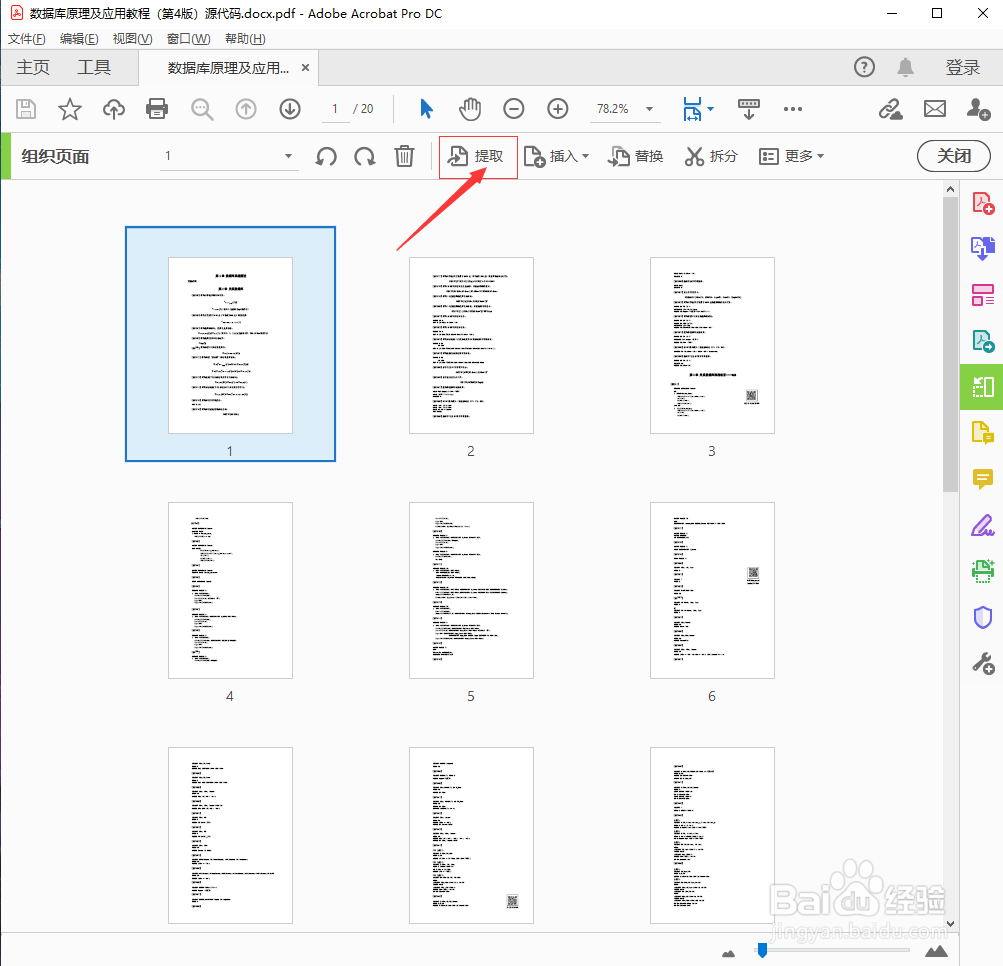The height and width of the screenshot is (966, 1003).
Task: Delete selected page with trash icon
Action: pyautogui.click(x=404, y=156)
